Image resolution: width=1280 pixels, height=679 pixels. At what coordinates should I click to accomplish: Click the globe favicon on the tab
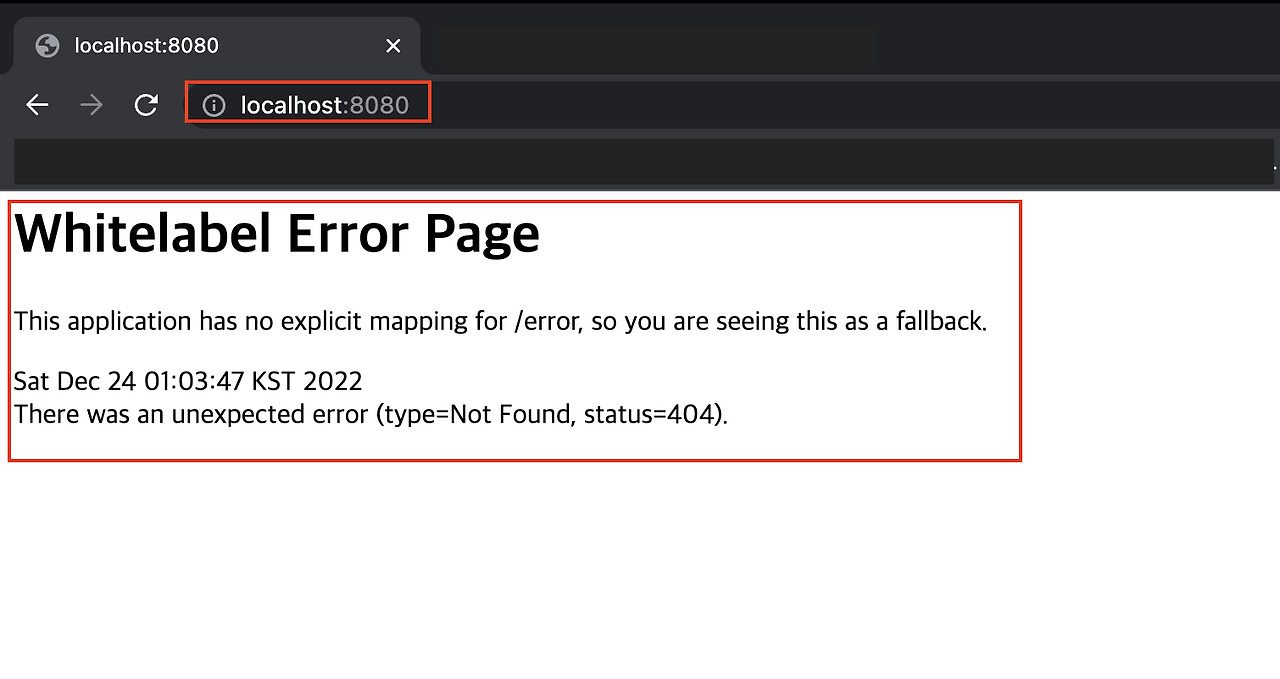[49, 45]
